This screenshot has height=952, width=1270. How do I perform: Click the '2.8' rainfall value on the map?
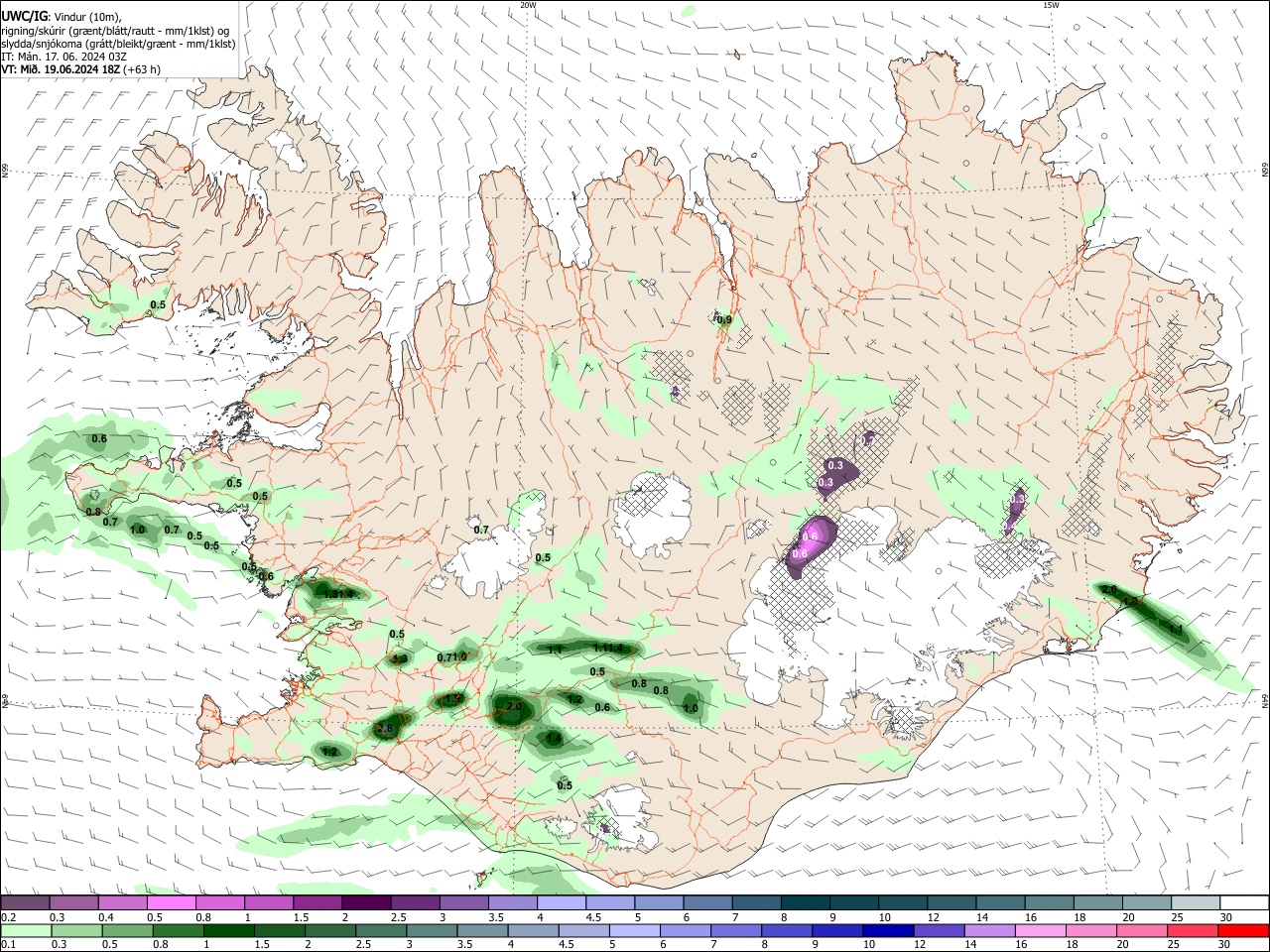(386, 728)
